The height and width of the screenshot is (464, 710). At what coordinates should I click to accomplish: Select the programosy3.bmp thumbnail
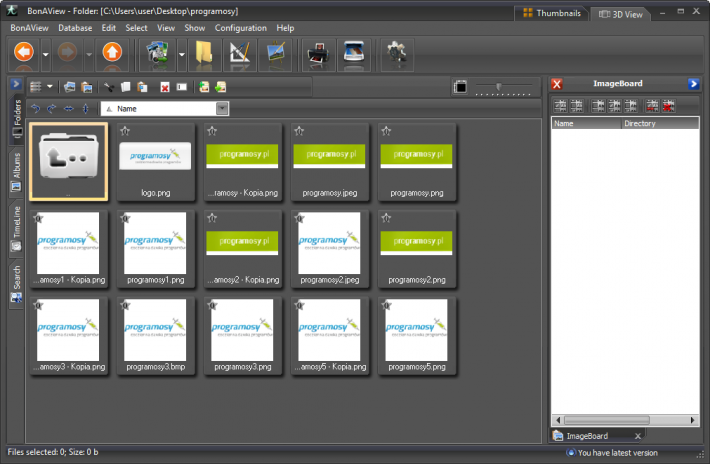(x=155, y=336)
